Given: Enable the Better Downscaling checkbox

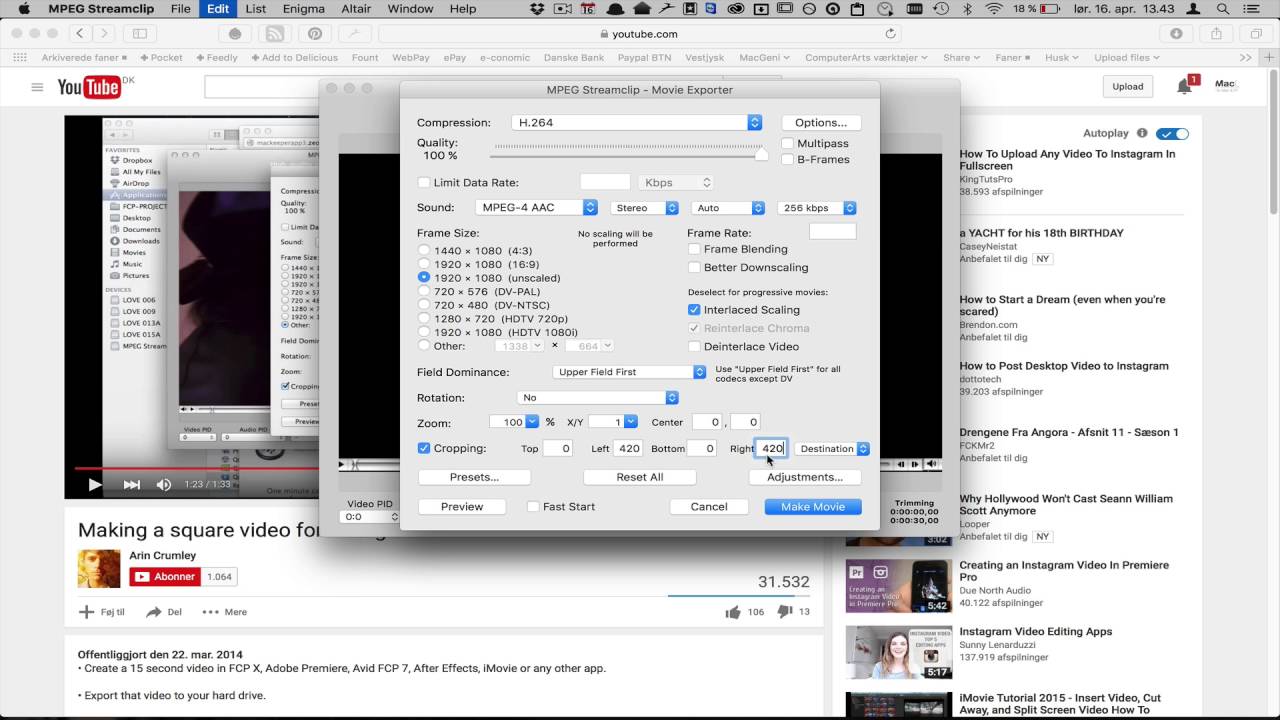Looking at the screenshot, I should pyautogui.click(x=694, y=268).
